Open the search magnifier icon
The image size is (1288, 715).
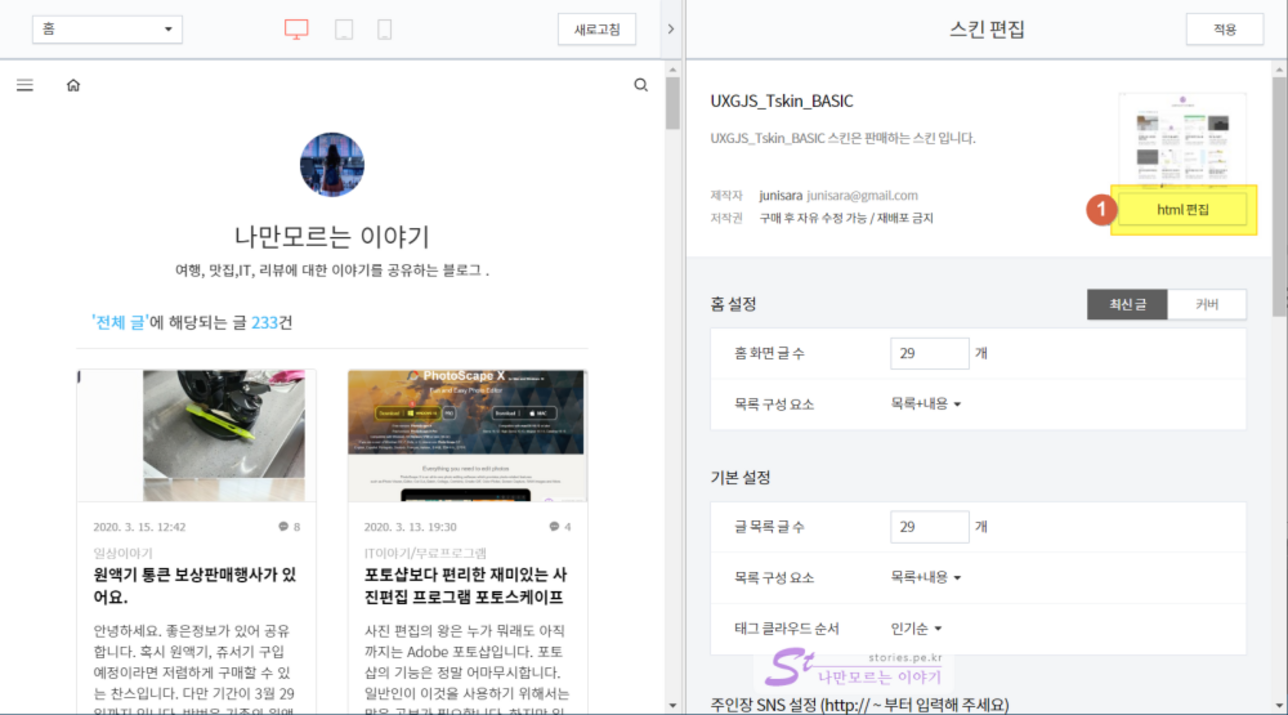[641, 86]
